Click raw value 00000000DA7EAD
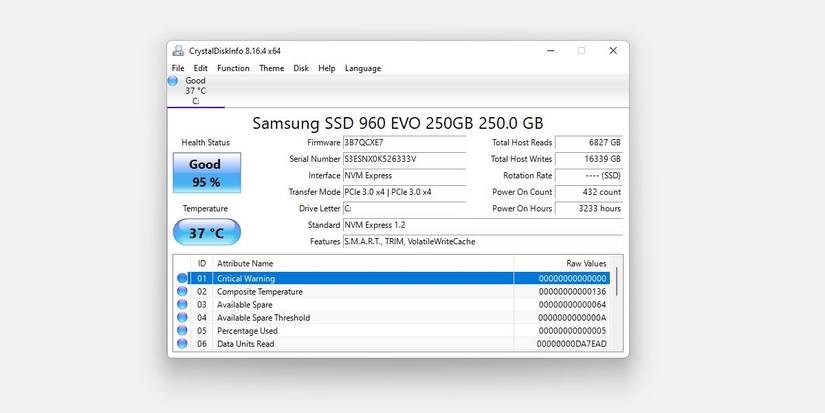This screenshot has height=413, width=825. click(571, 344)
